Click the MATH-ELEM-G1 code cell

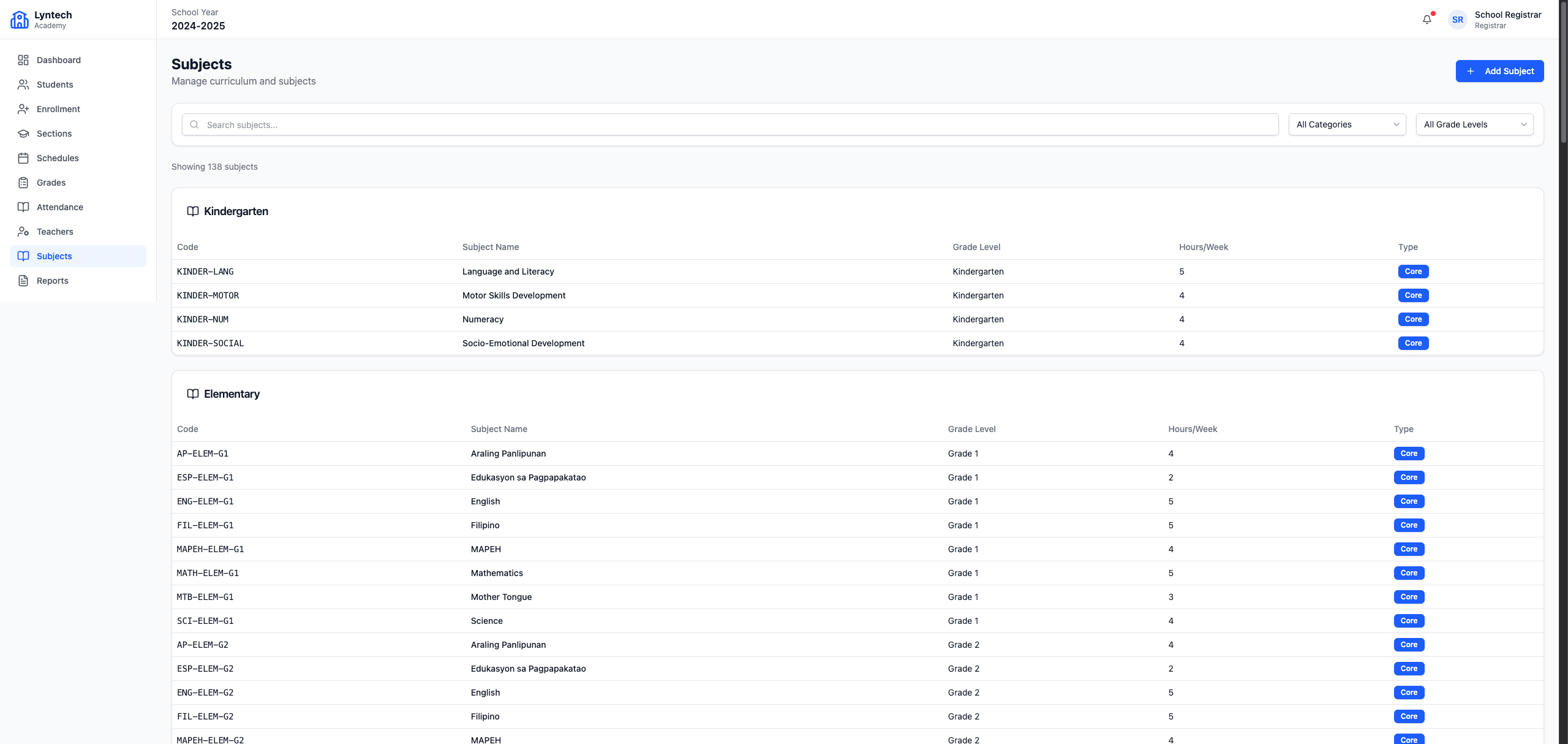click(208, 573)
